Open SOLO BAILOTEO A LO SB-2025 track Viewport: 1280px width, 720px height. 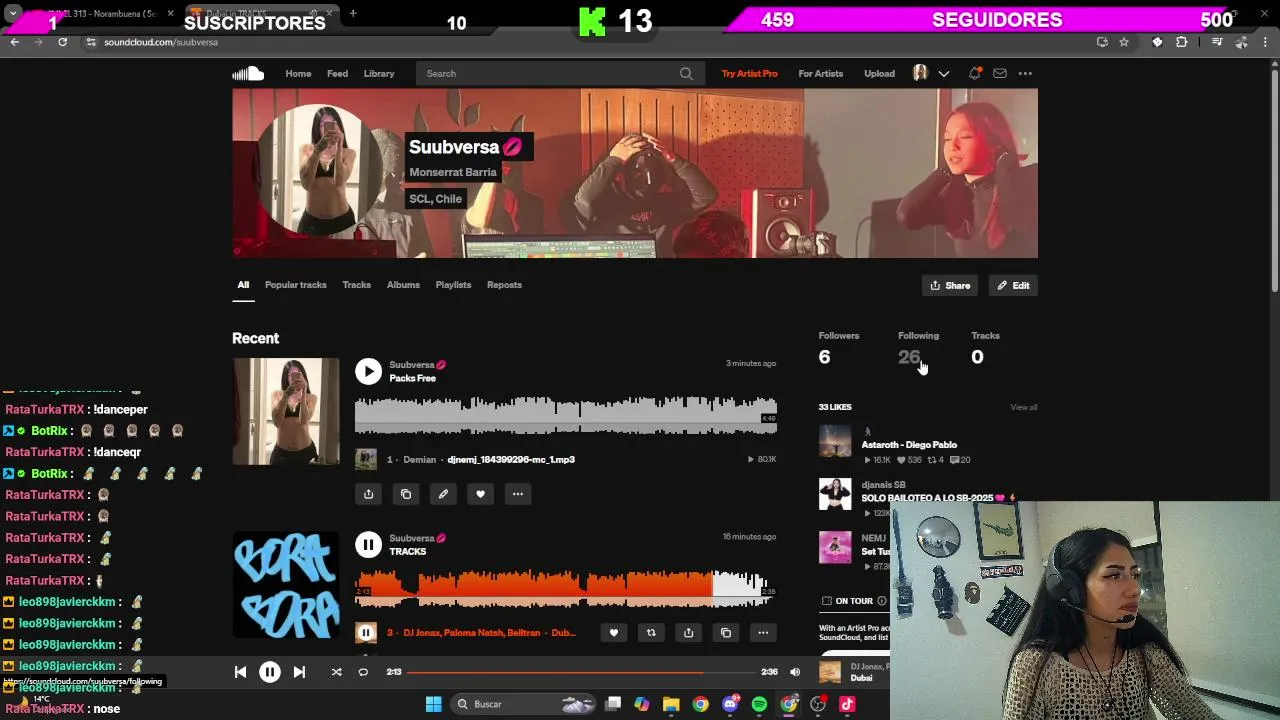[x=938, y=498]
